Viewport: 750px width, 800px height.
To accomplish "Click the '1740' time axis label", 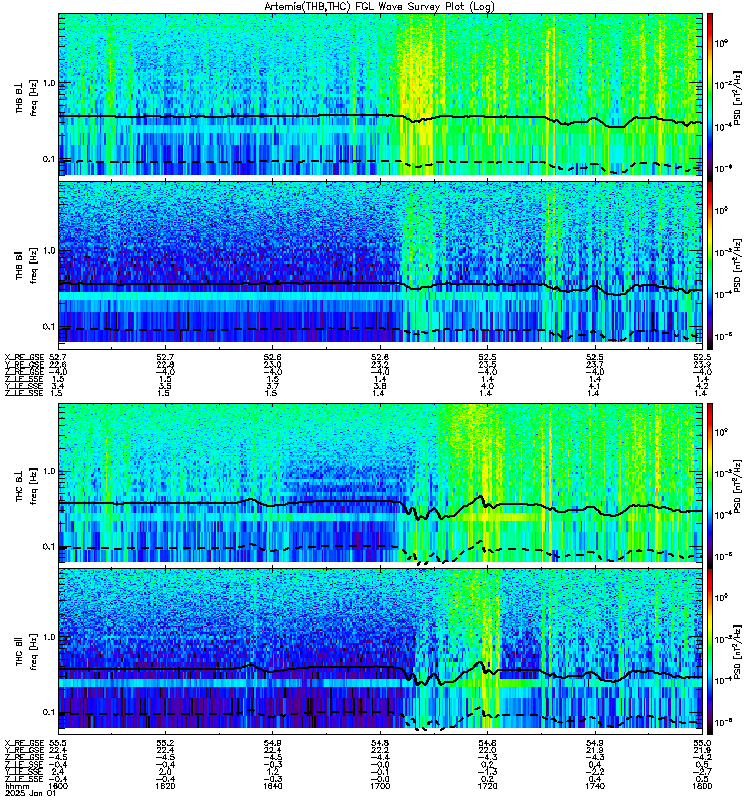I will click(594, 786).
